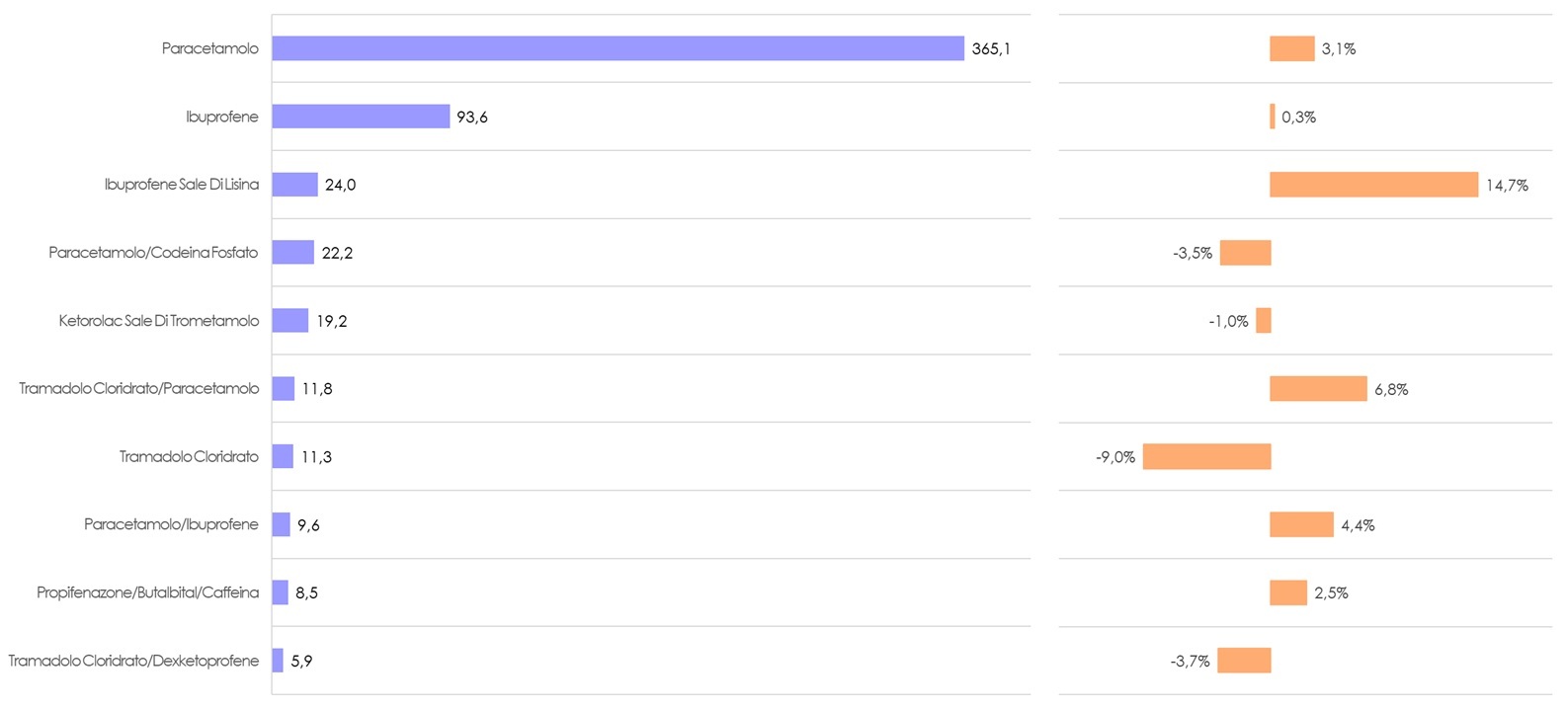Select the Tramadolo Cloridrato label

(189, 456)
